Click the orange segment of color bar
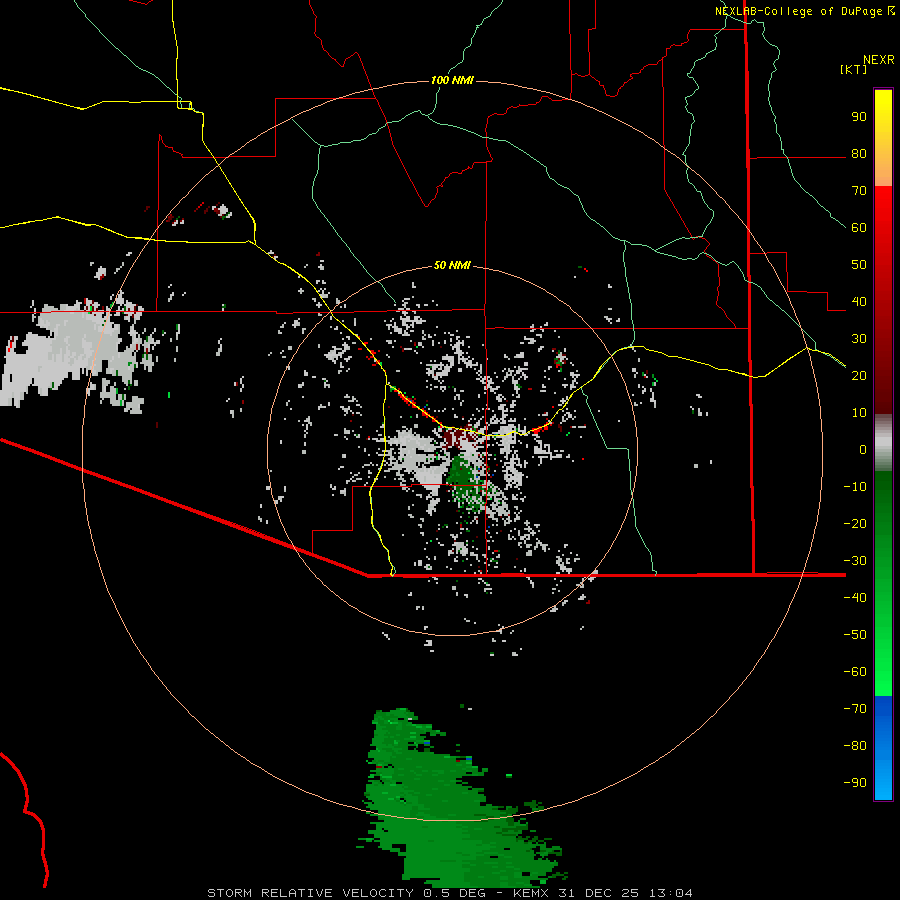Image resolution: width=900 pixels, height=900 pixels. click(883, 169)
